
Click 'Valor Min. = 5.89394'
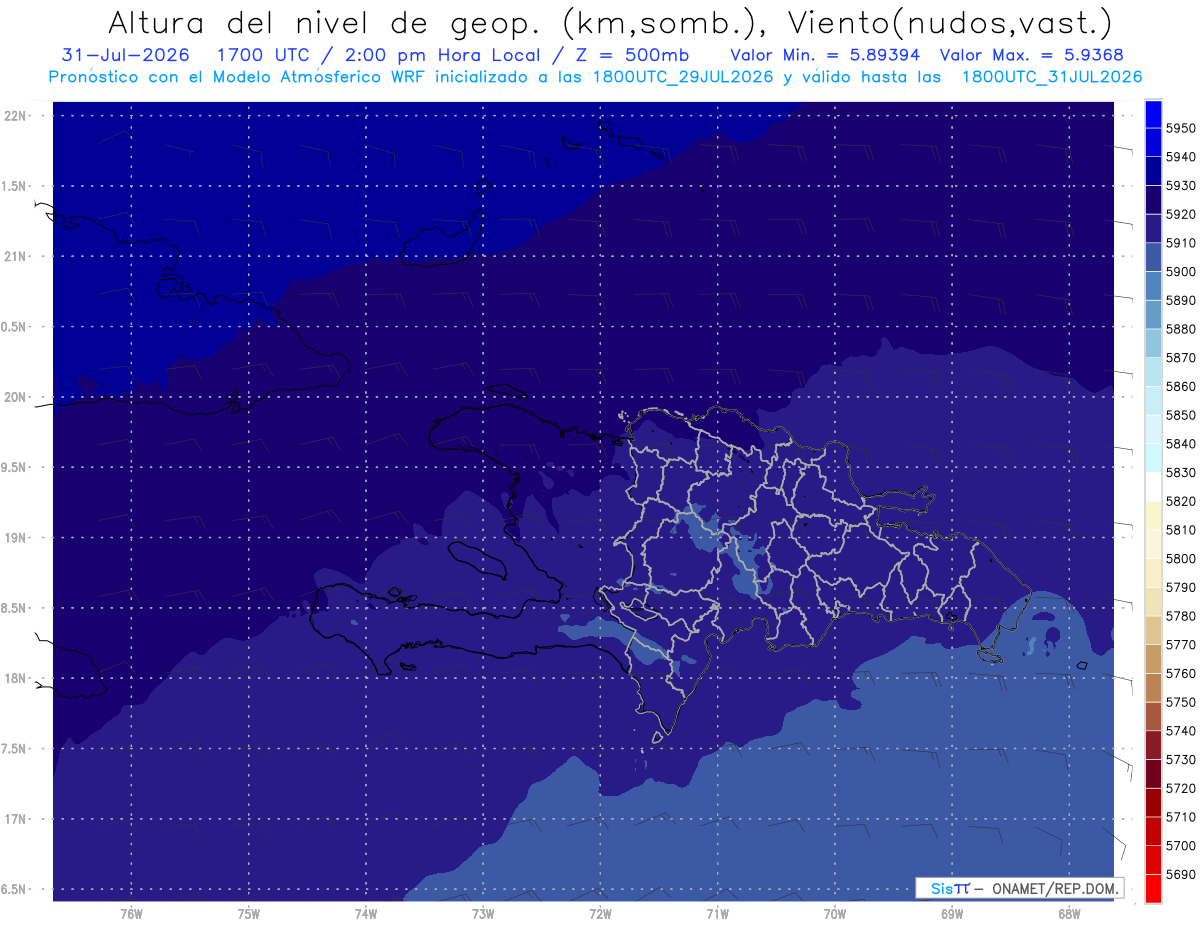(x=825, y=55)
